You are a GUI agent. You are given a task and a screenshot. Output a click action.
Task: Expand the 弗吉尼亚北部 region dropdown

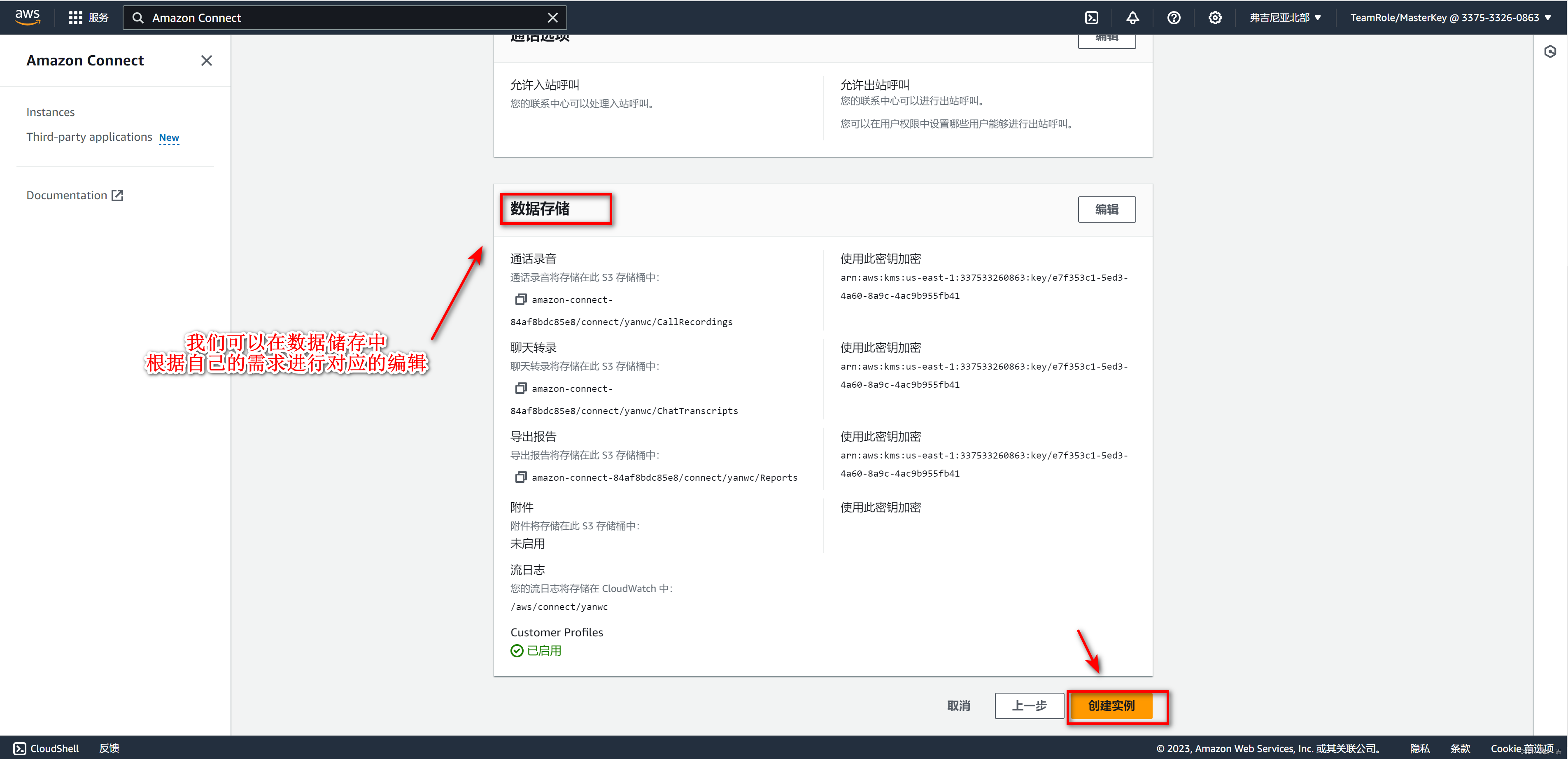1285,18
